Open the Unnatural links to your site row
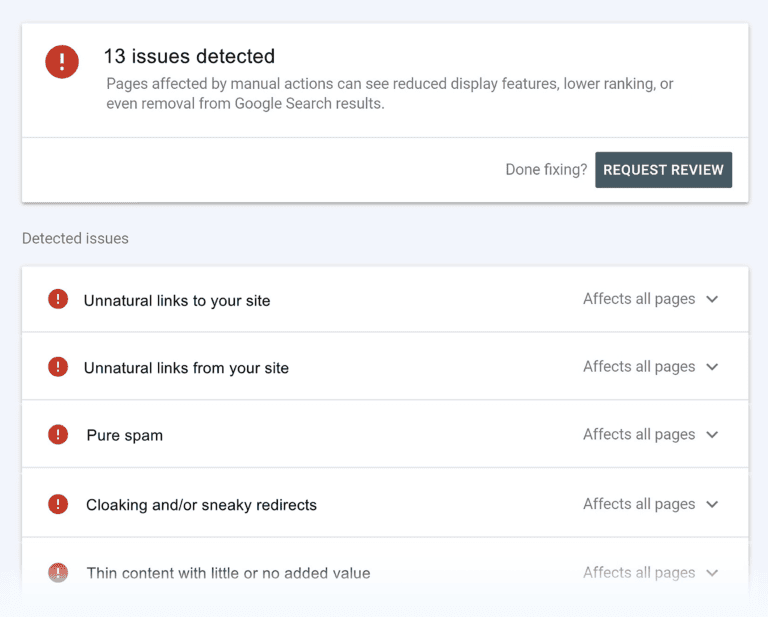The image size is (768, 617). [x=177, y=300]
